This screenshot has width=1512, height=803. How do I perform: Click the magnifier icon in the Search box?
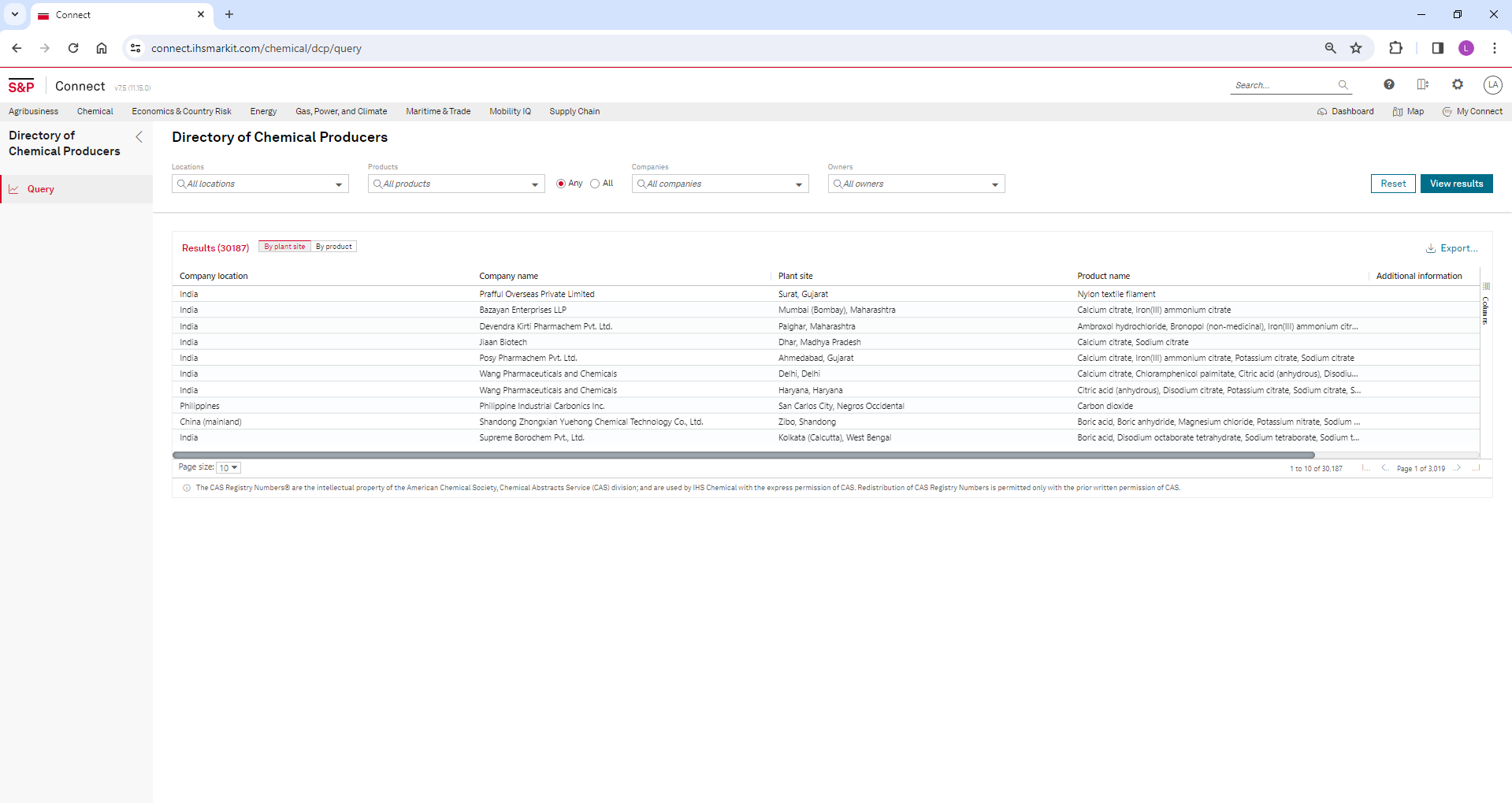coord(1343,85)
